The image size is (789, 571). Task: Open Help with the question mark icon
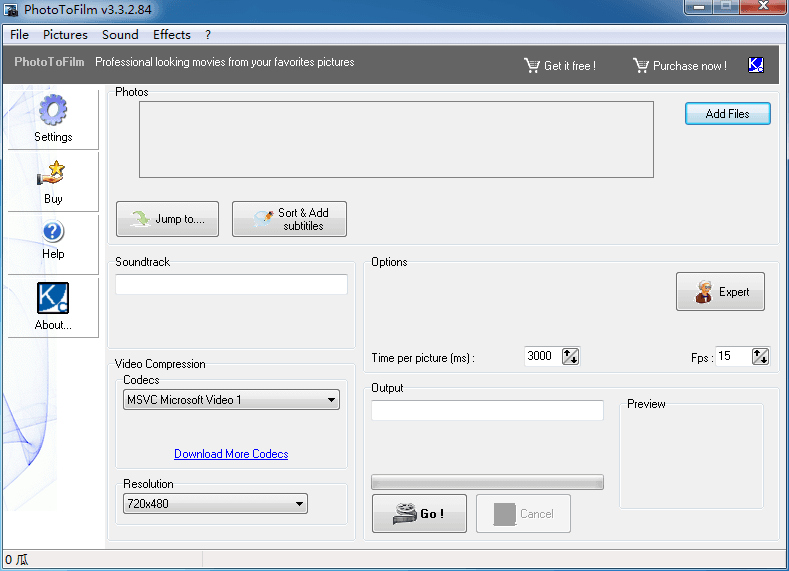(53, 232)
